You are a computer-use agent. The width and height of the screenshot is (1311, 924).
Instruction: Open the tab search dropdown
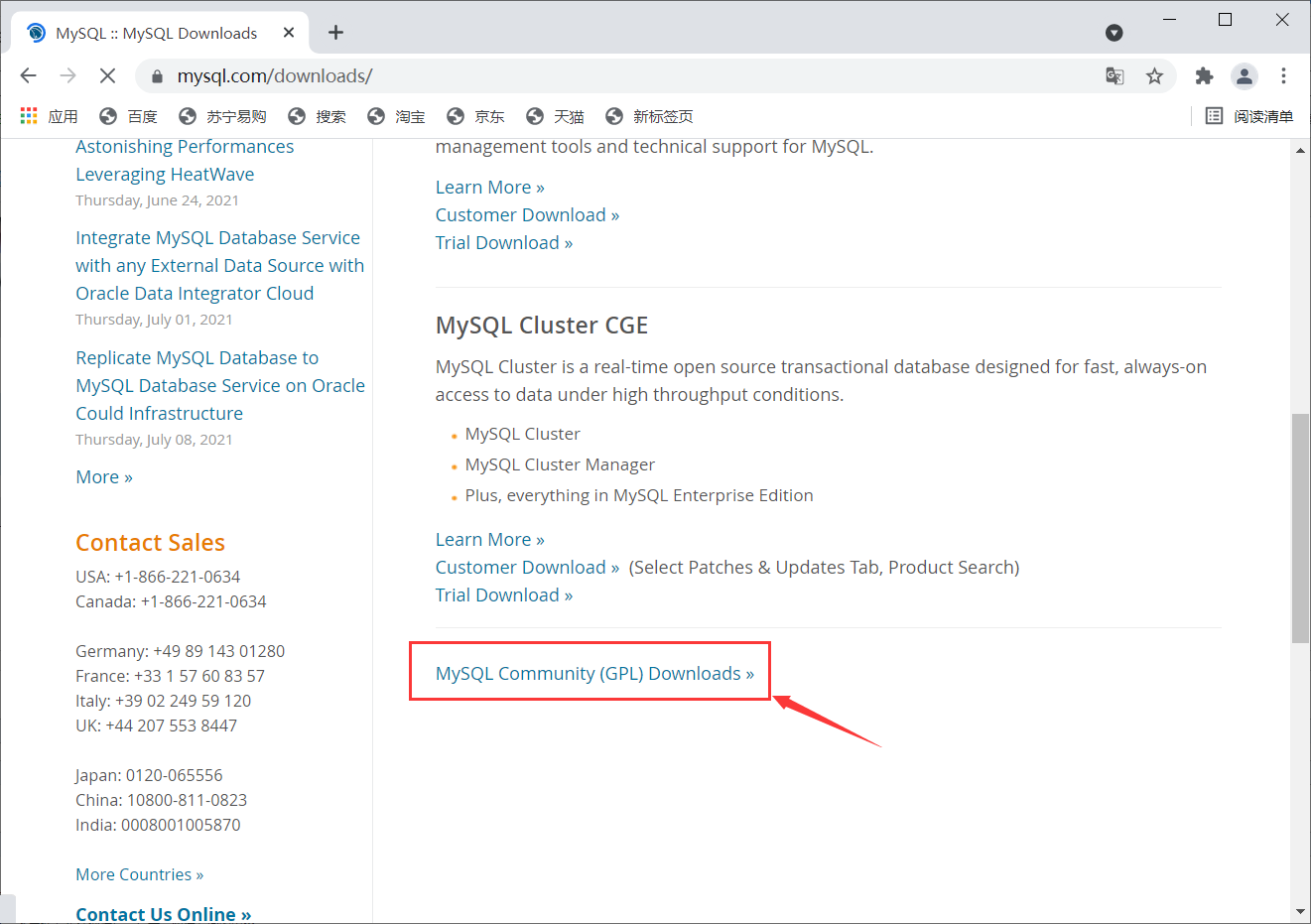click(x=1114, y=33)
